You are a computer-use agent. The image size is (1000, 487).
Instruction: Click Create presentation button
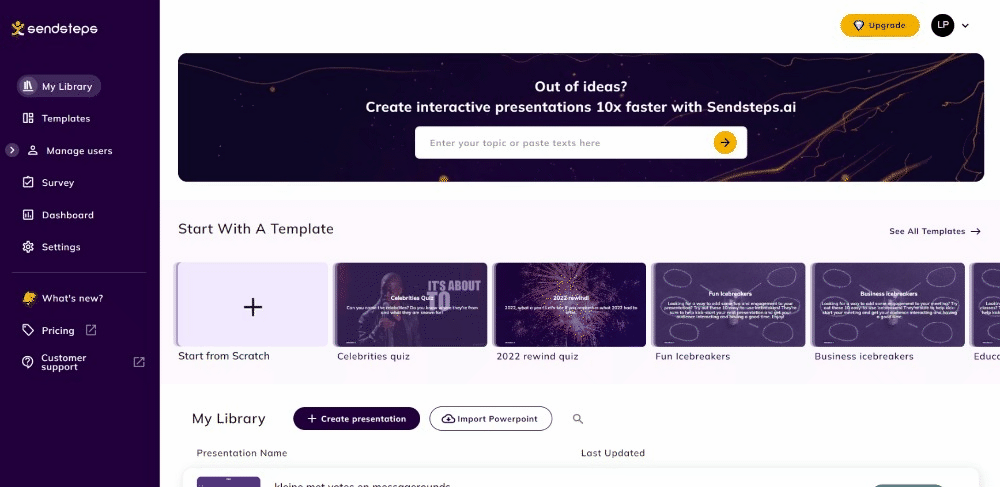(x=357, y=419)
